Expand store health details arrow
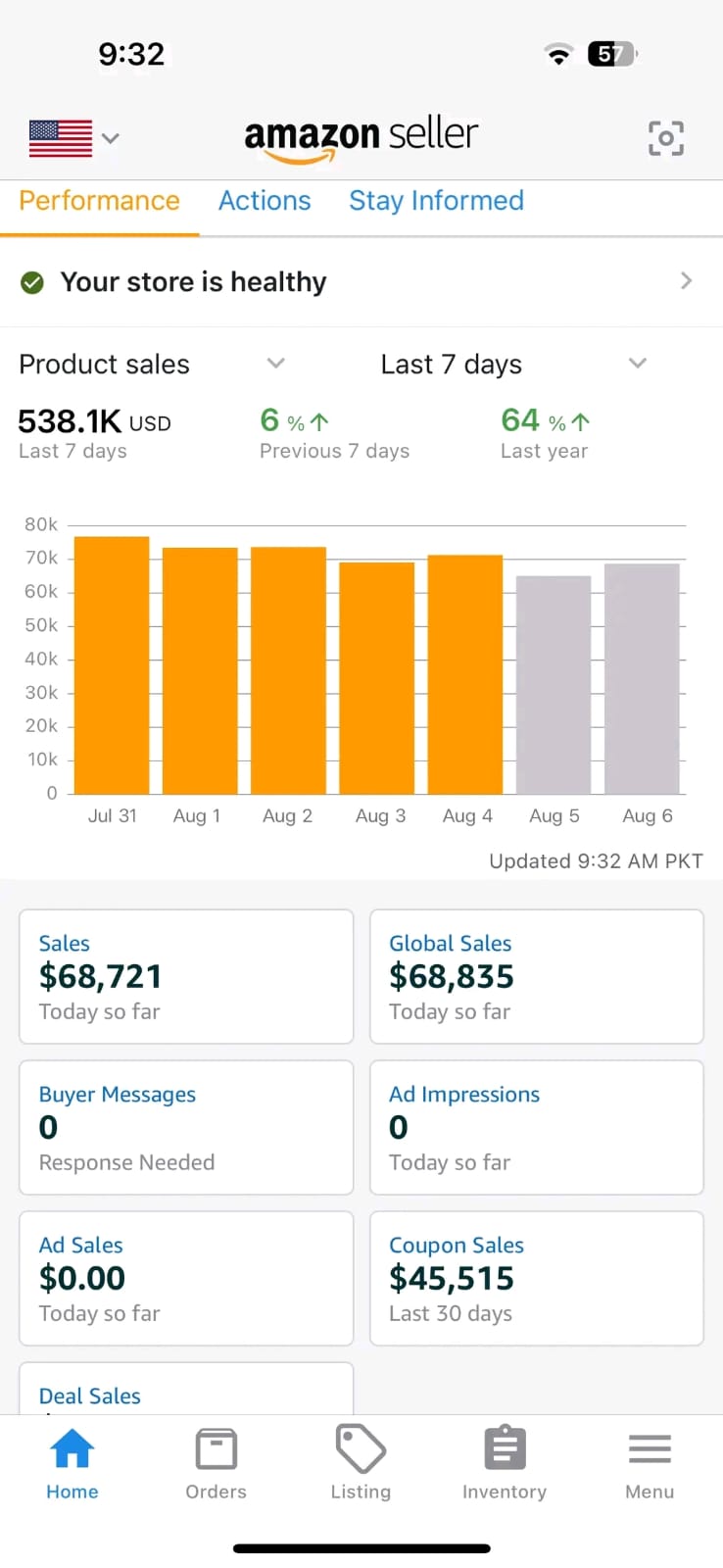 (x=686, y=281)
